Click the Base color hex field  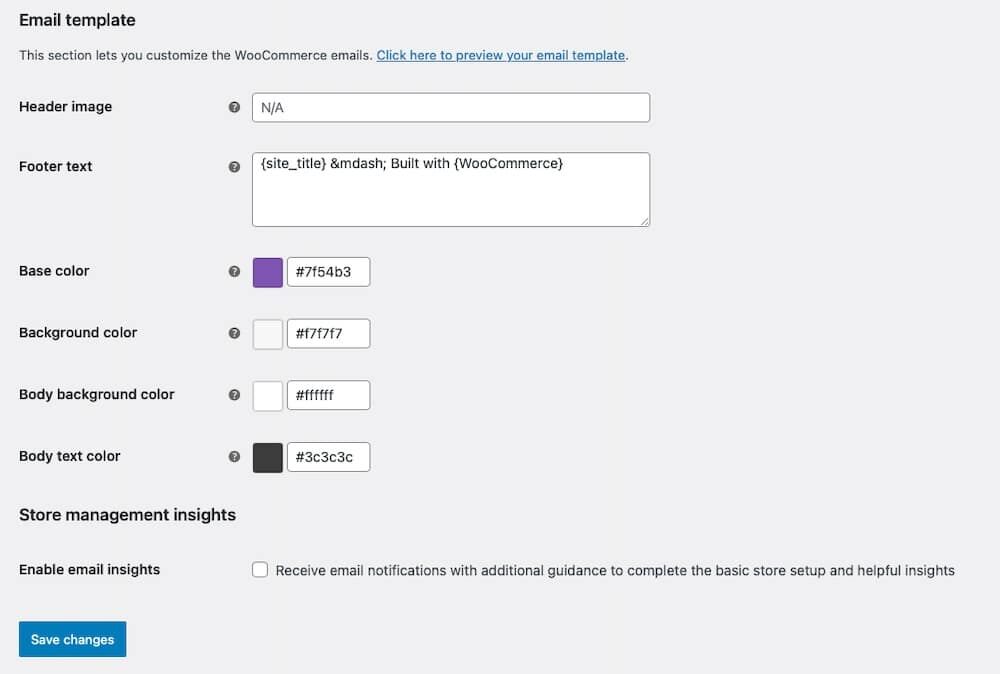click(328, 272)
